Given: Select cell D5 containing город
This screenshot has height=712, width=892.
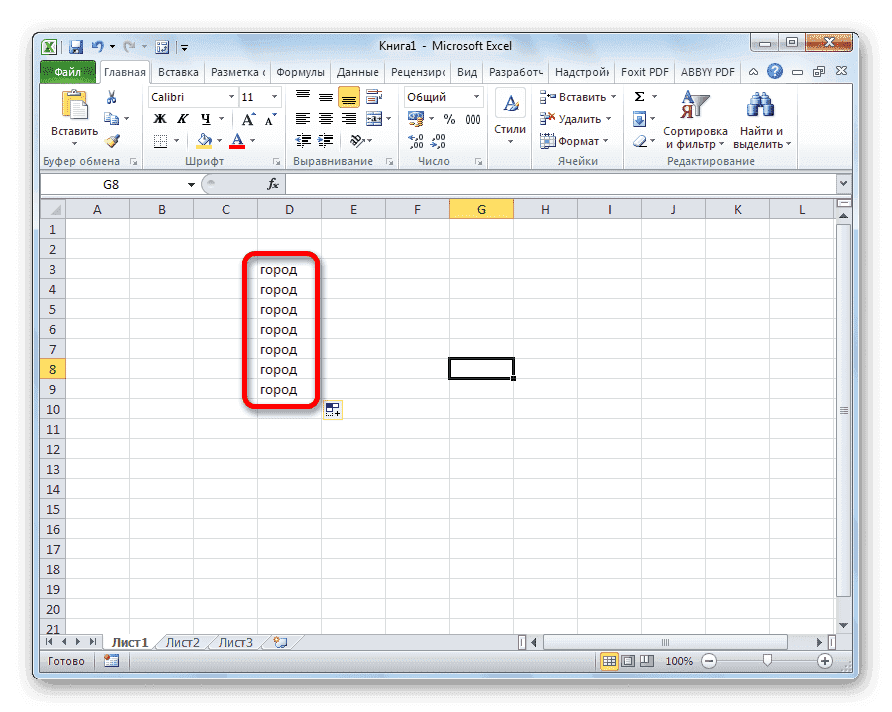Looking at the screenshot, I should pos(278,309).
